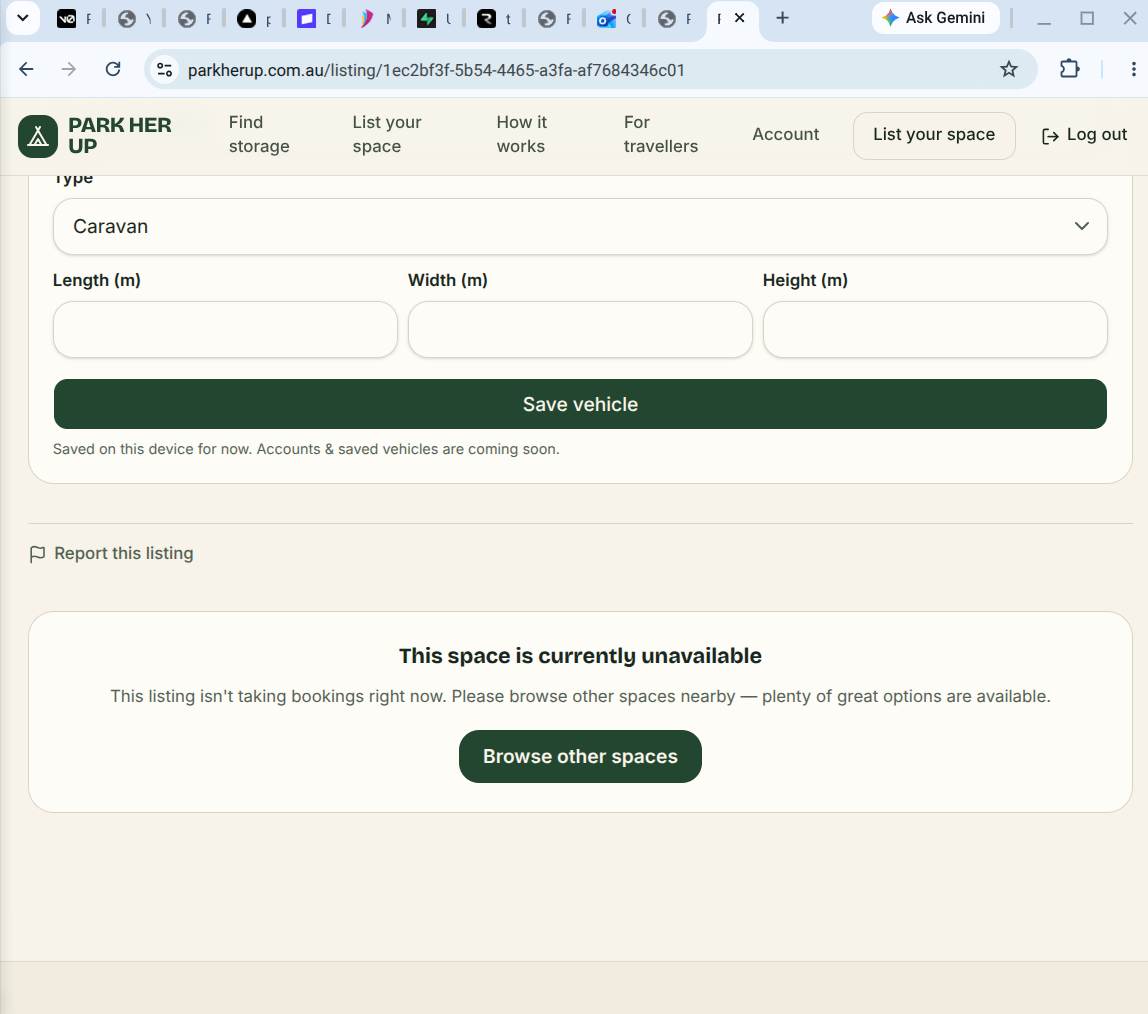Click the 'This space is currently unavailable' heading
1148x1014 pixels.
click(580, 656)
